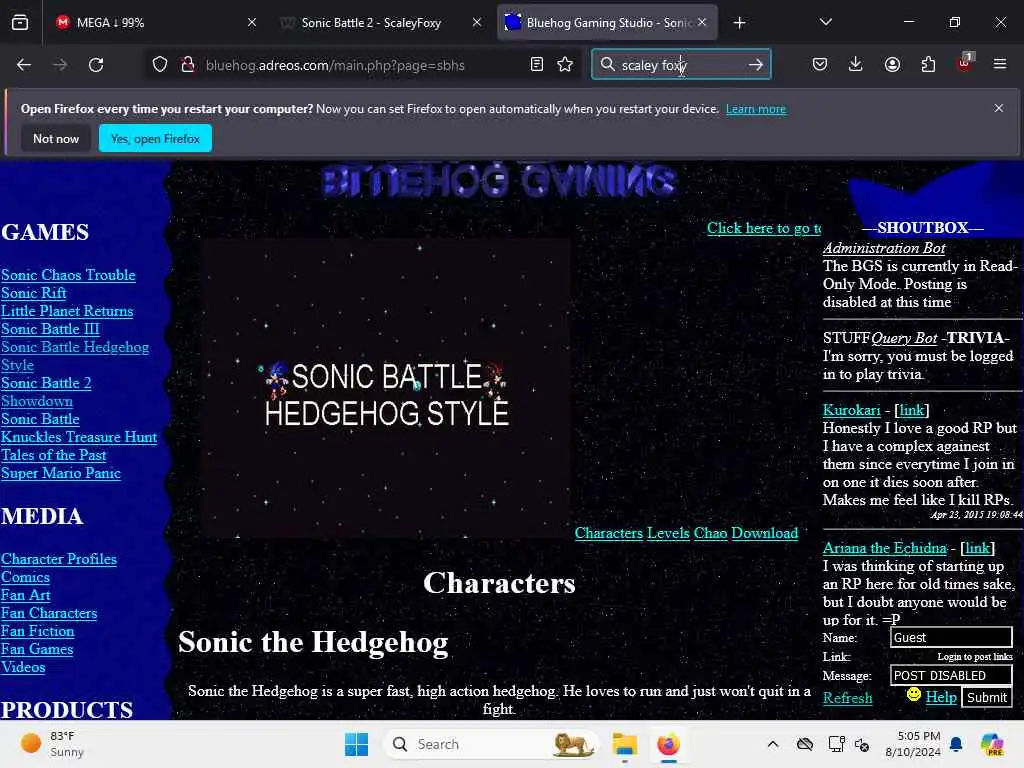
Task: Click the shoutbox Name field Guest
Action: click(951, 637)
